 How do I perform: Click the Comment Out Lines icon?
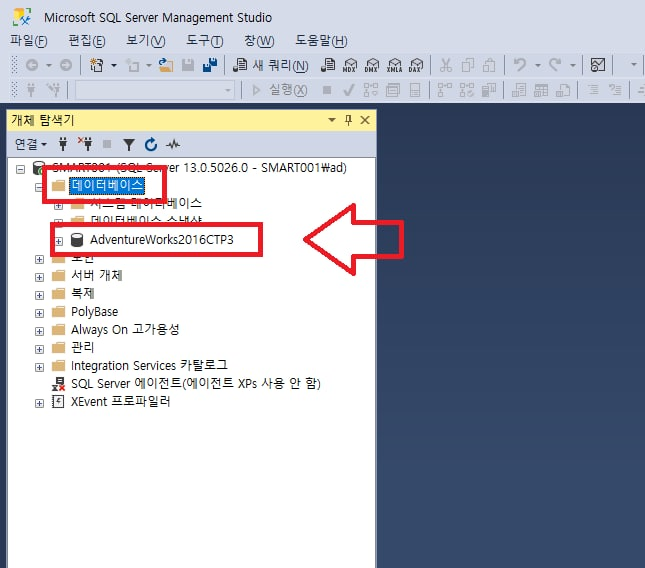pyautogui.click(x=593, y=90)
